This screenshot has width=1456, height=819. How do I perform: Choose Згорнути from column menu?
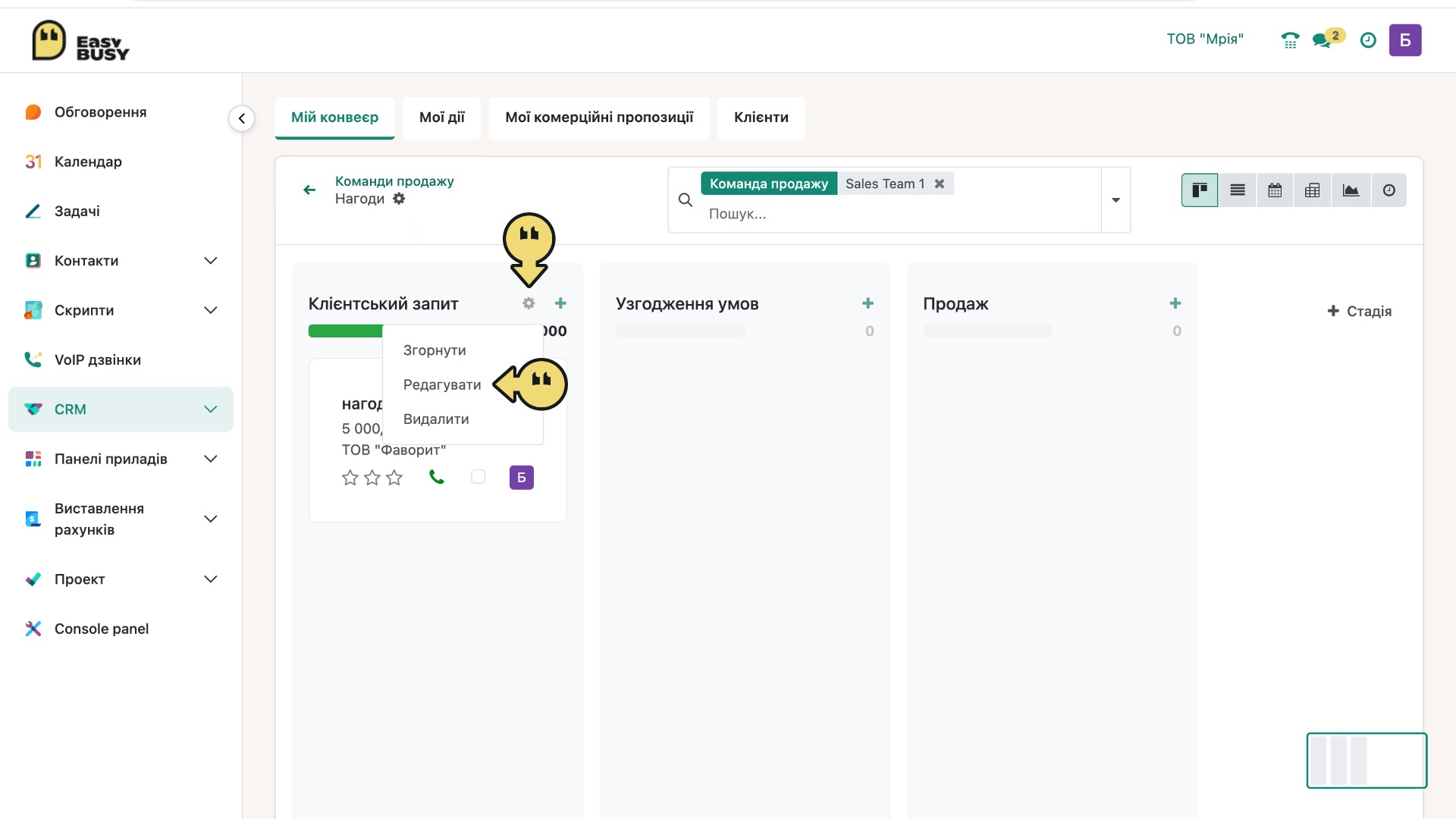tap(435, 350)
